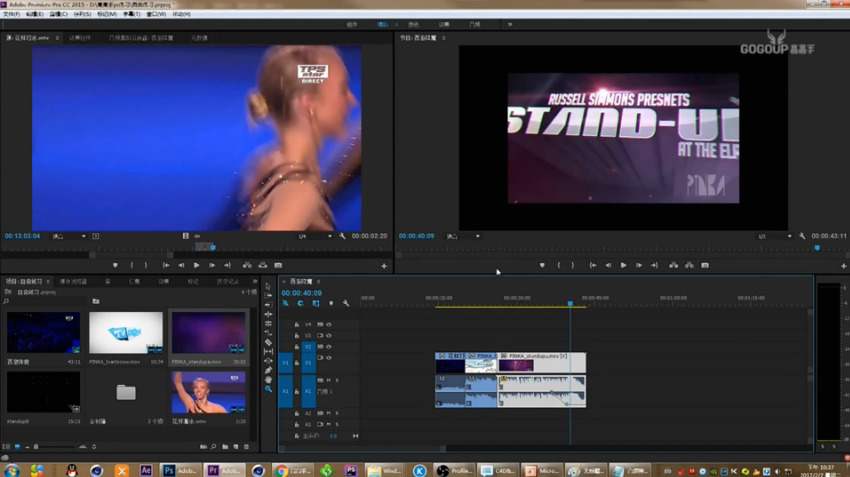Viewport: 850px width, 477px height.
Task: Open Program monitor 1/2 resolution dropdown
Action: (x=775, y=236)
